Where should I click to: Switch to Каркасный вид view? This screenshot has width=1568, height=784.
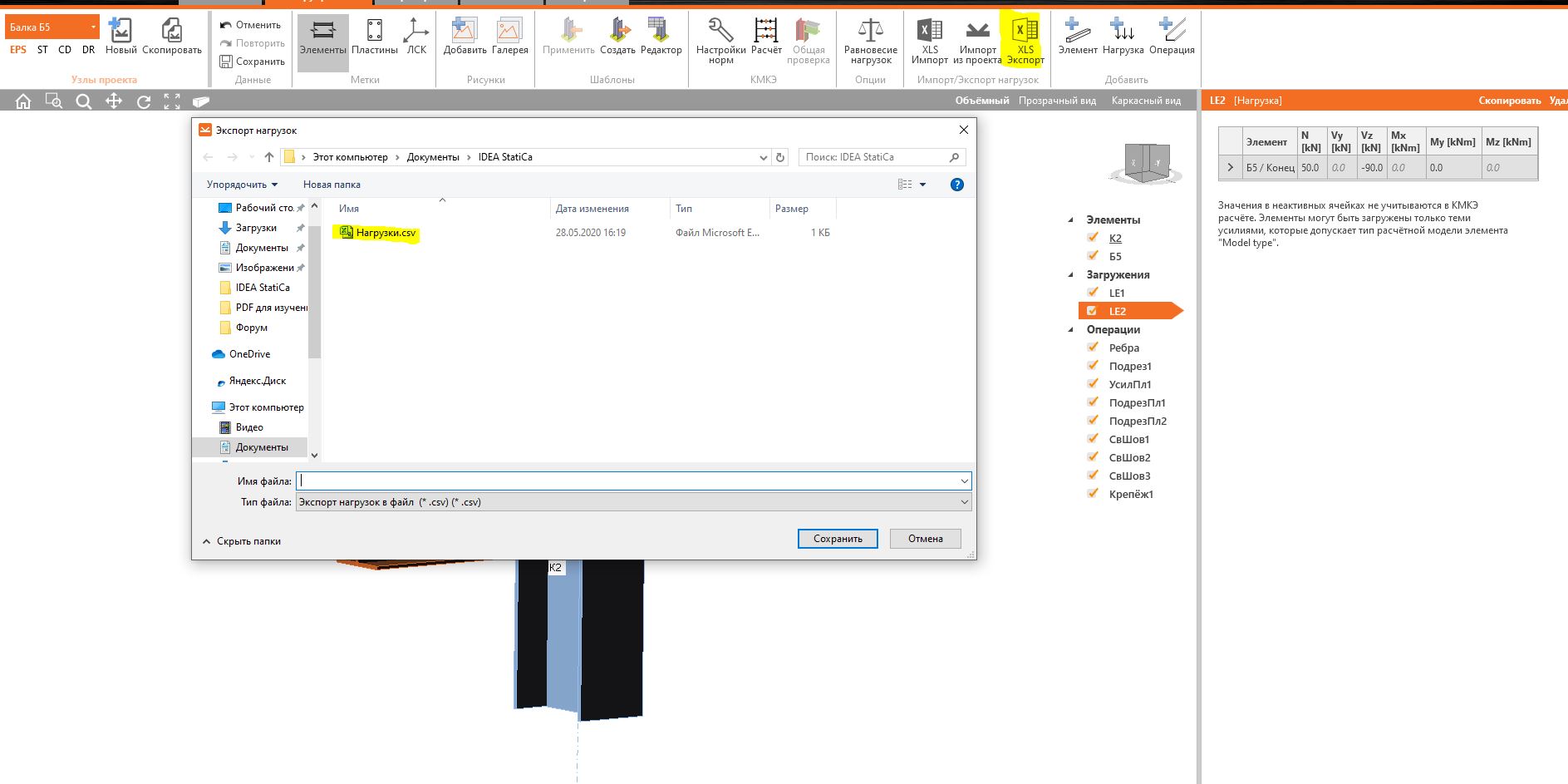point(1145,101)
